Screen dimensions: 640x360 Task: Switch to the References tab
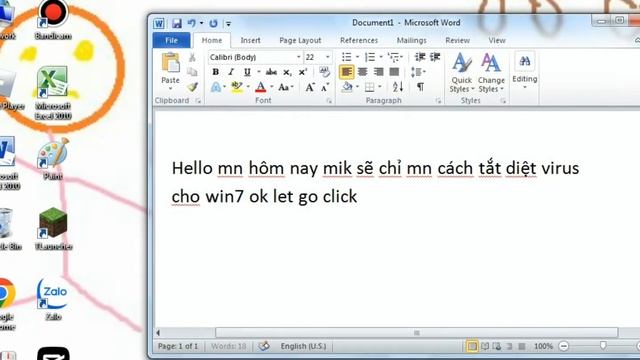coord(359,40)
